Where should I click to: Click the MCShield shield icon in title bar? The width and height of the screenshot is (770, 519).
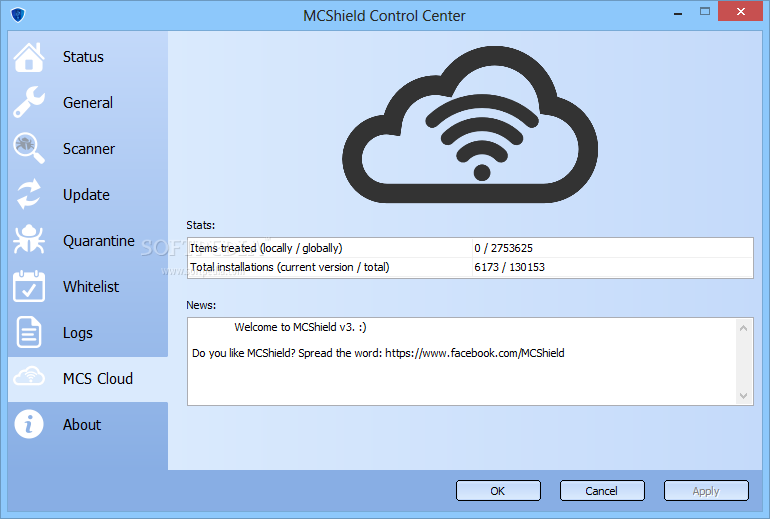(18, 15)
